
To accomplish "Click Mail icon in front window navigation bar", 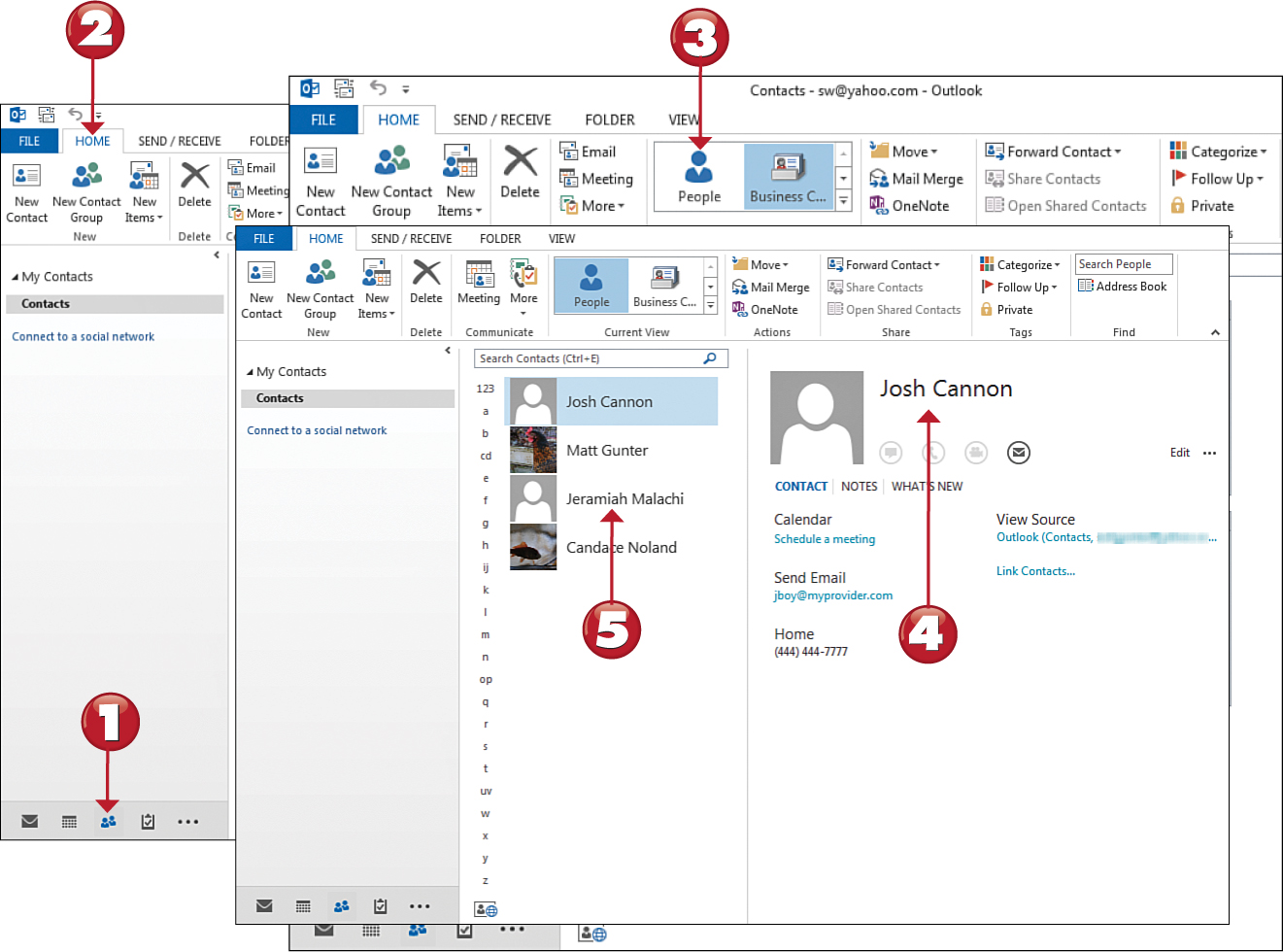I will (x=264, y=905).
